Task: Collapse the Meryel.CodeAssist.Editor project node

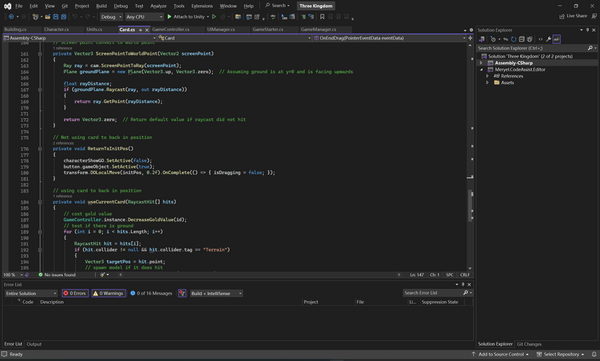Action: click(481, 70)
